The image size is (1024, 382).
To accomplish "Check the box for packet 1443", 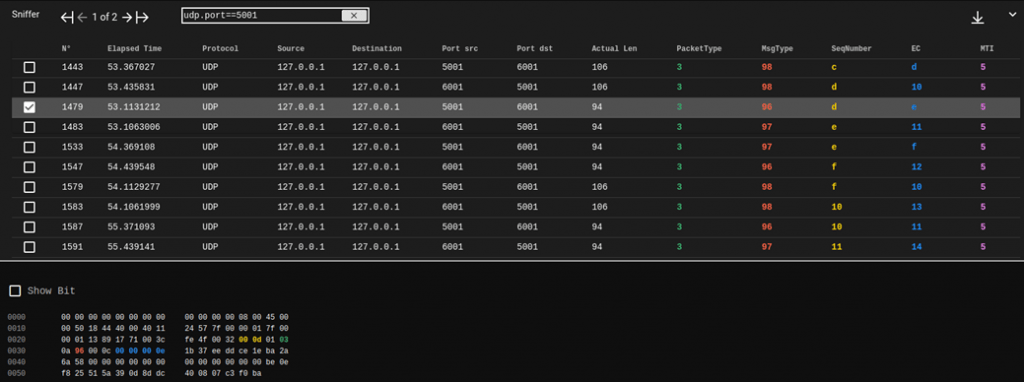I will pos(29,67).
